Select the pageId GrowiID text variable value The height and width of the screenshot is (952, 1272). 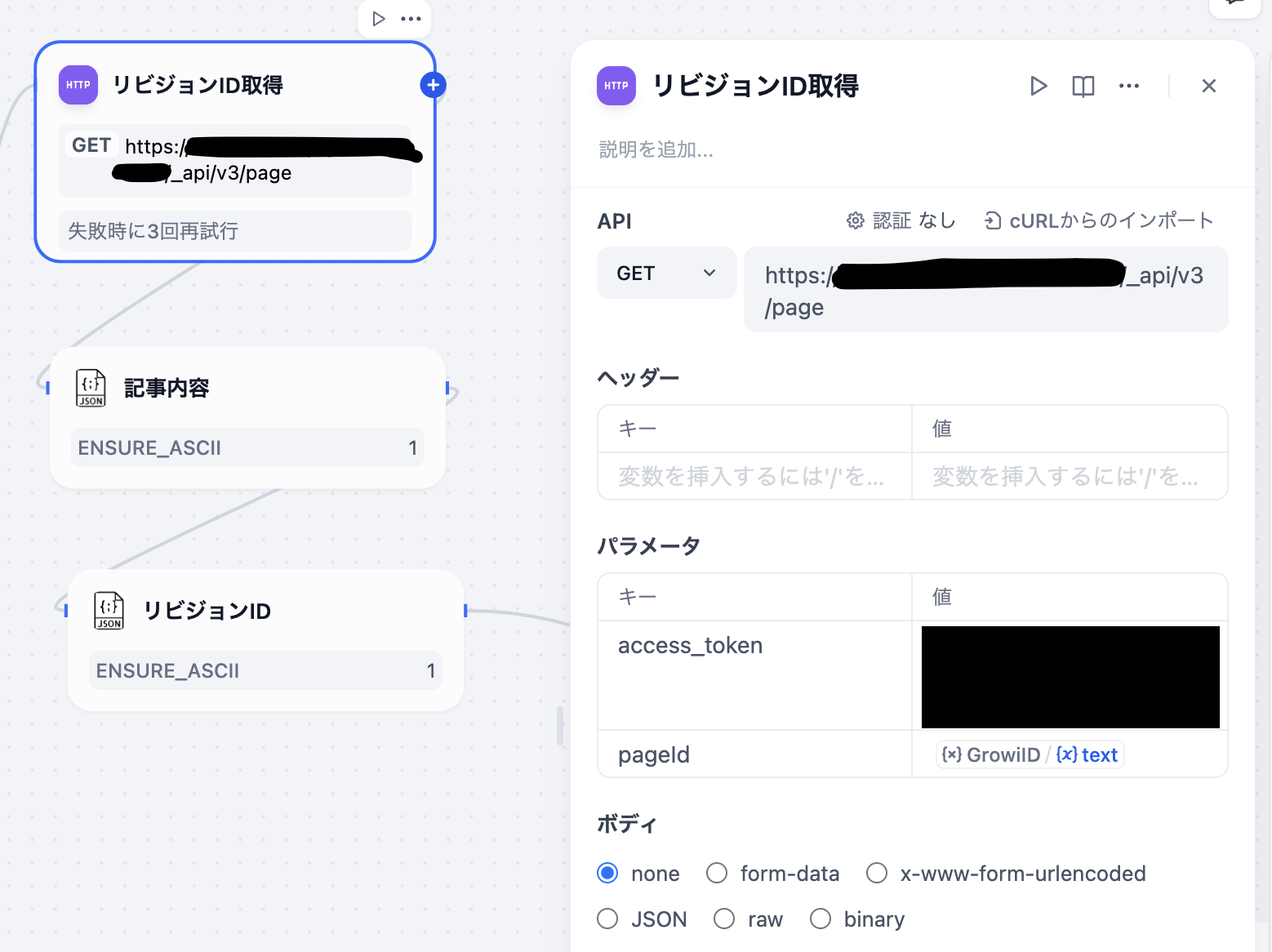click(1030, 754)
